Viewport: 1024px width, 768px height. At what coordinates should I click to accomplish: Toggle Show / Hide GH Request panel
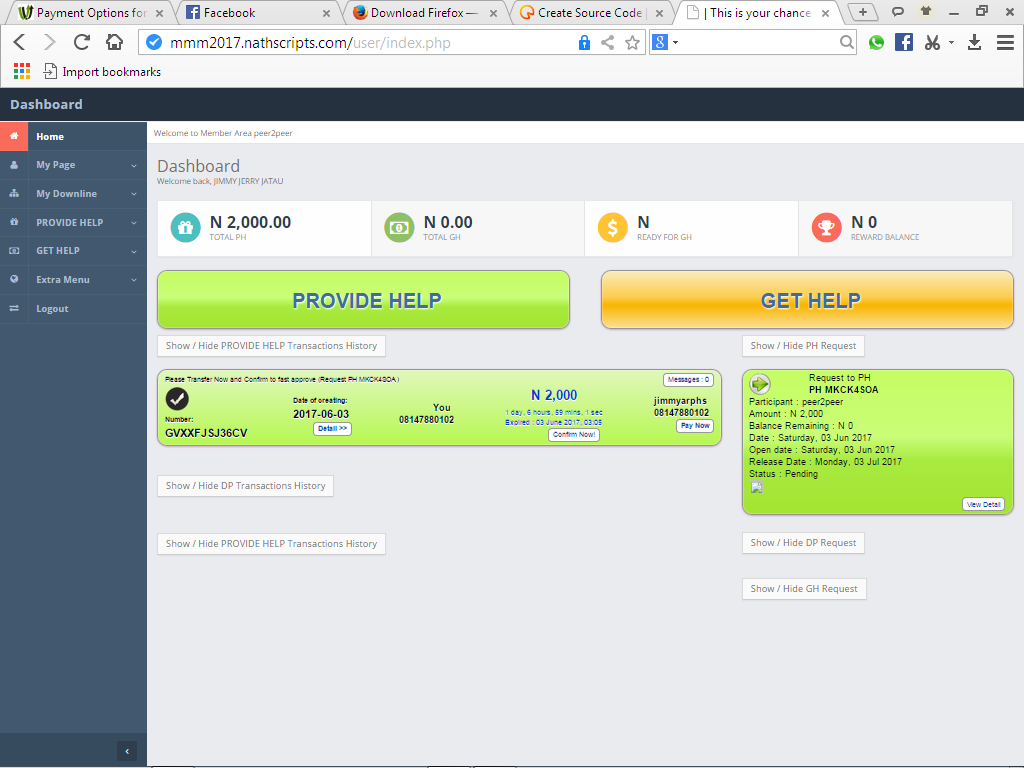coord(803,588)
